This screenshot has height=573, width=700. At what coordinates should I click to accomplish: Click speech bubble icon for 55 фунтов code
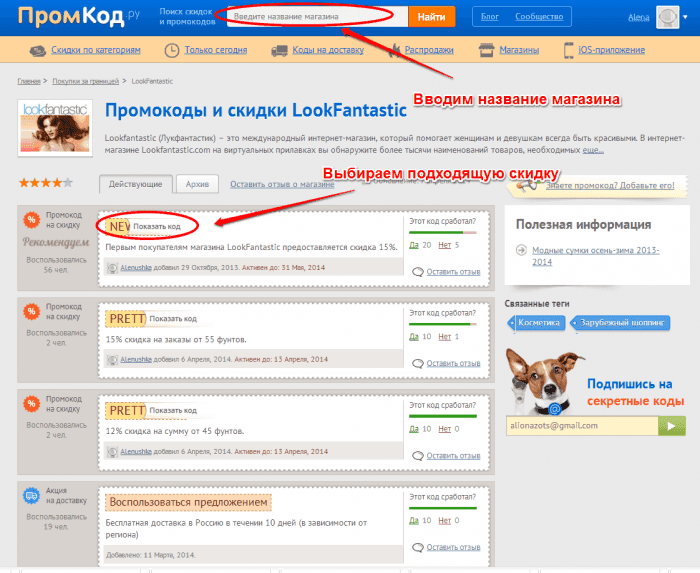pos(418,364)
